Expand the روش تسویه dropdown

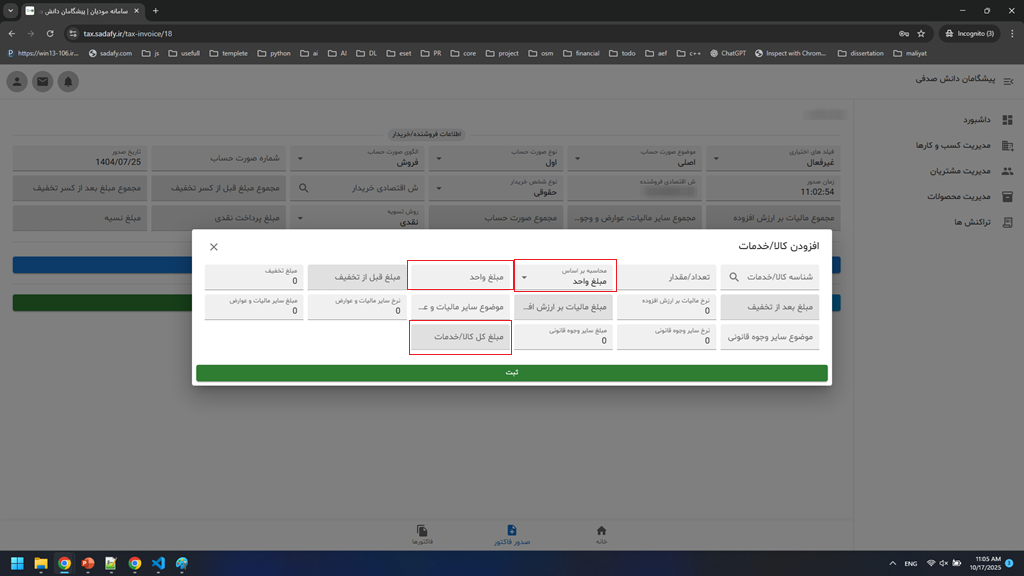297,217
